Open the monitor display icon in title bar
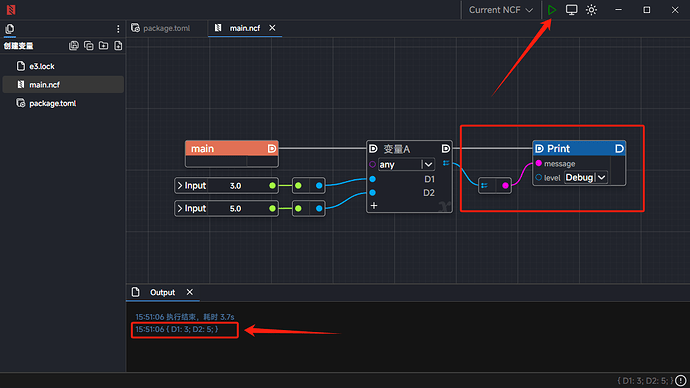 point(571,10)
